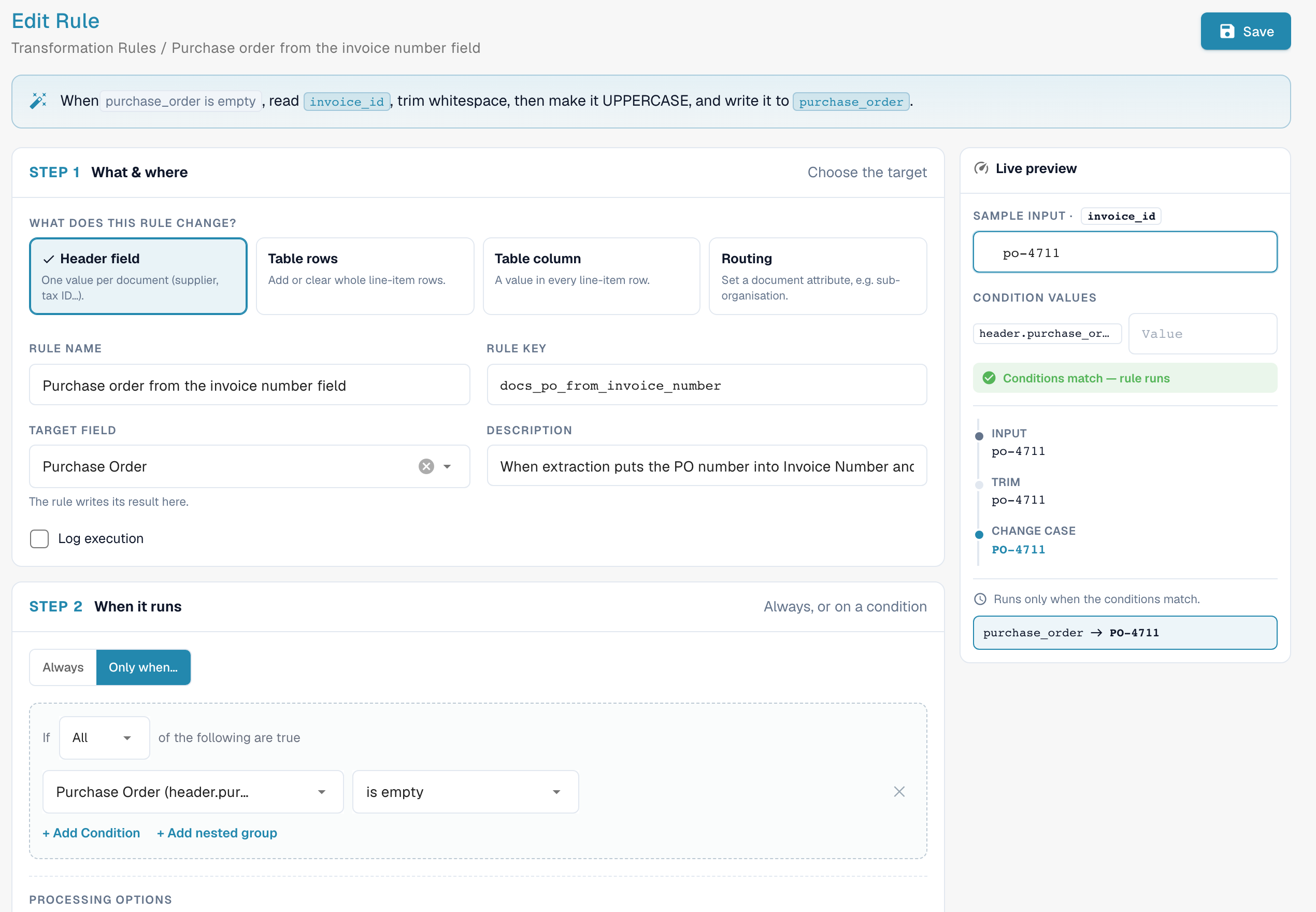Switch the run mode to Always

tap(63, 667)
